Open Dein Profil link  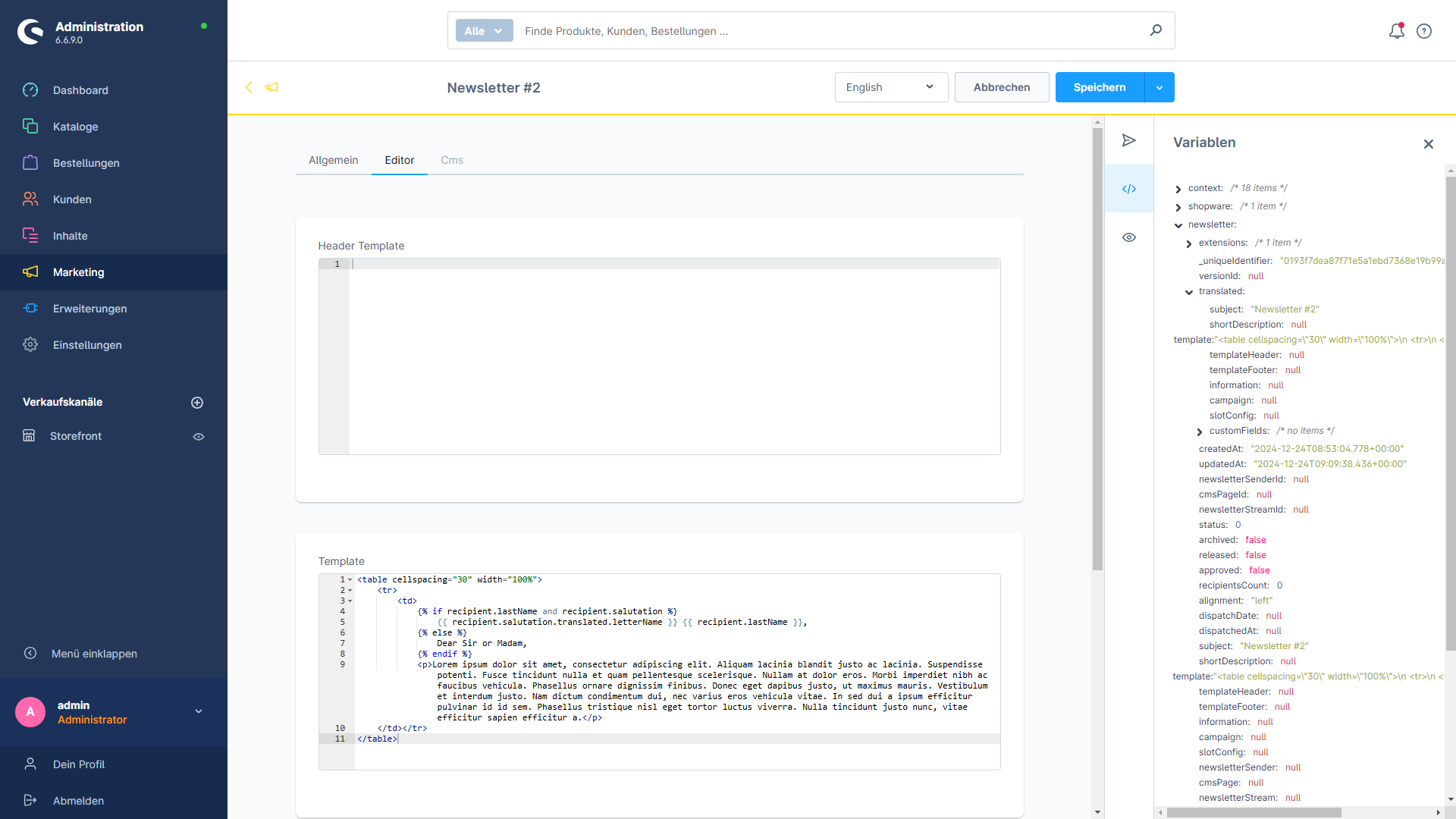point(79,764)
